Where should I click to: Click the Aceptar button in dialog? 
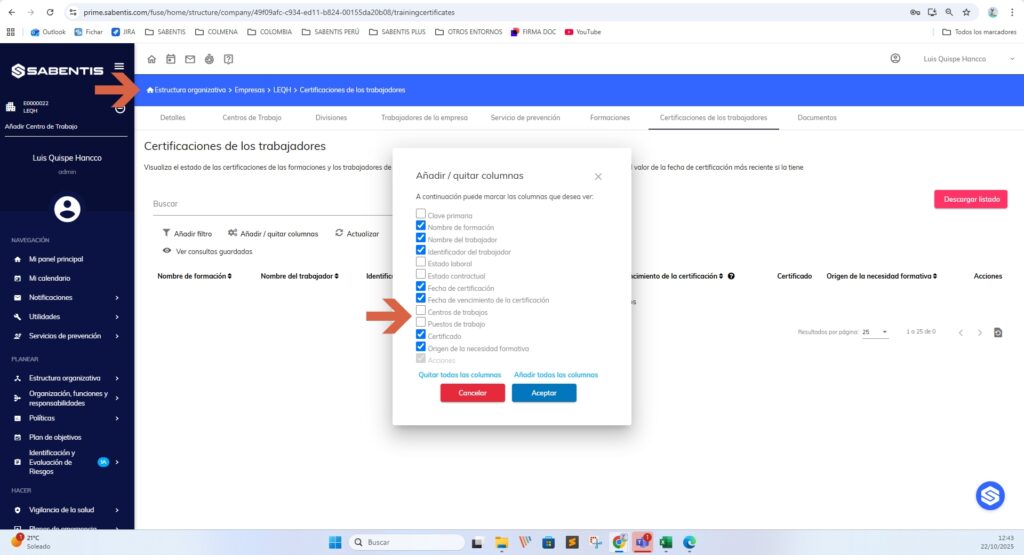click(544, 393)
